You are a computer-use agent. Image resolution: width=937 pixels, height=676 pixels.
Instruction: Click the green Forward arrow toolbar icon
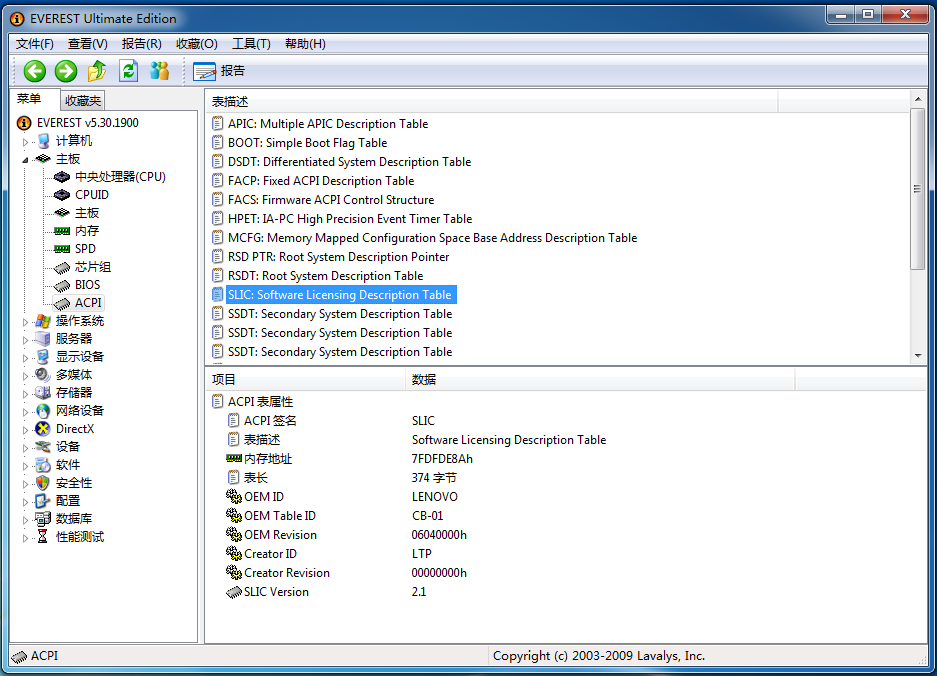(66, 71)
